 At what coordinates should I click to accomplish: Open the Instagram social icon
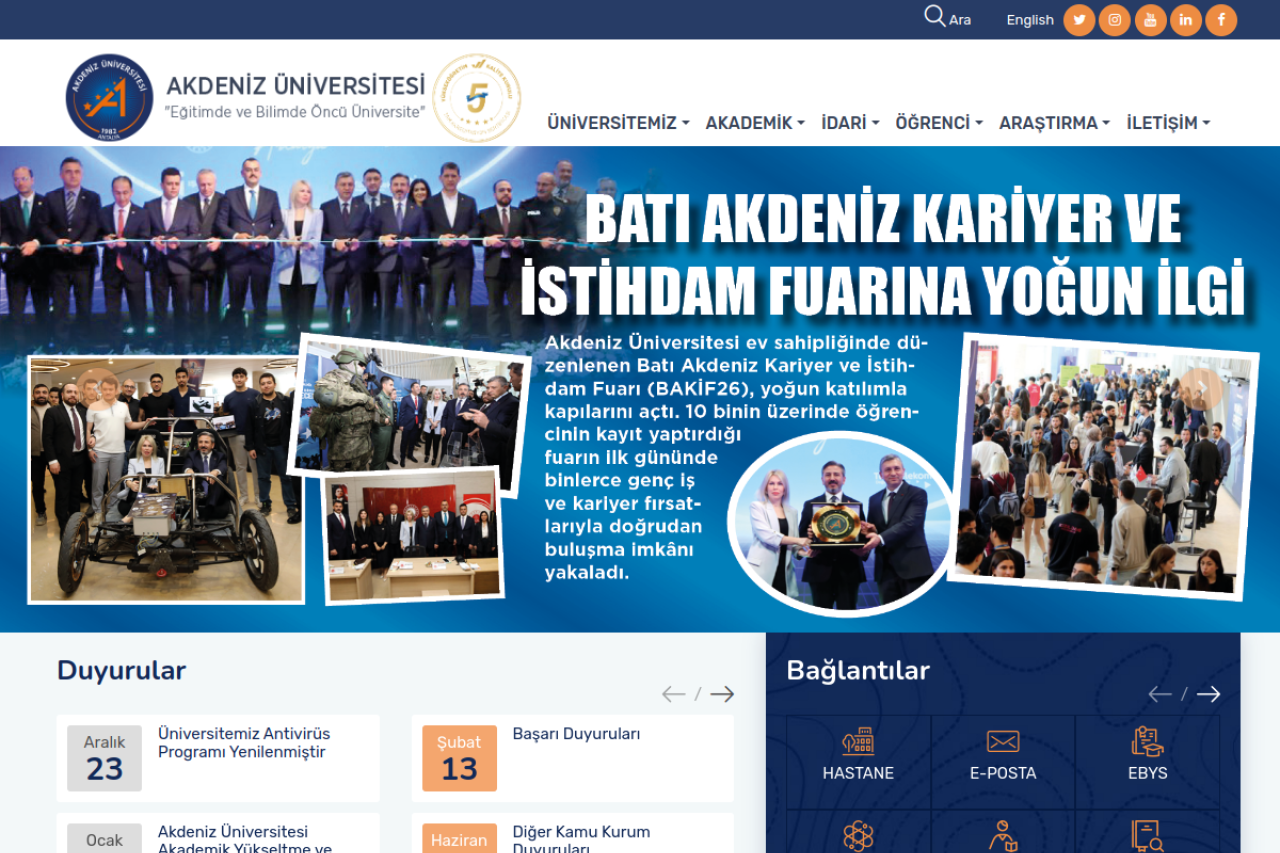point(1114,20)
